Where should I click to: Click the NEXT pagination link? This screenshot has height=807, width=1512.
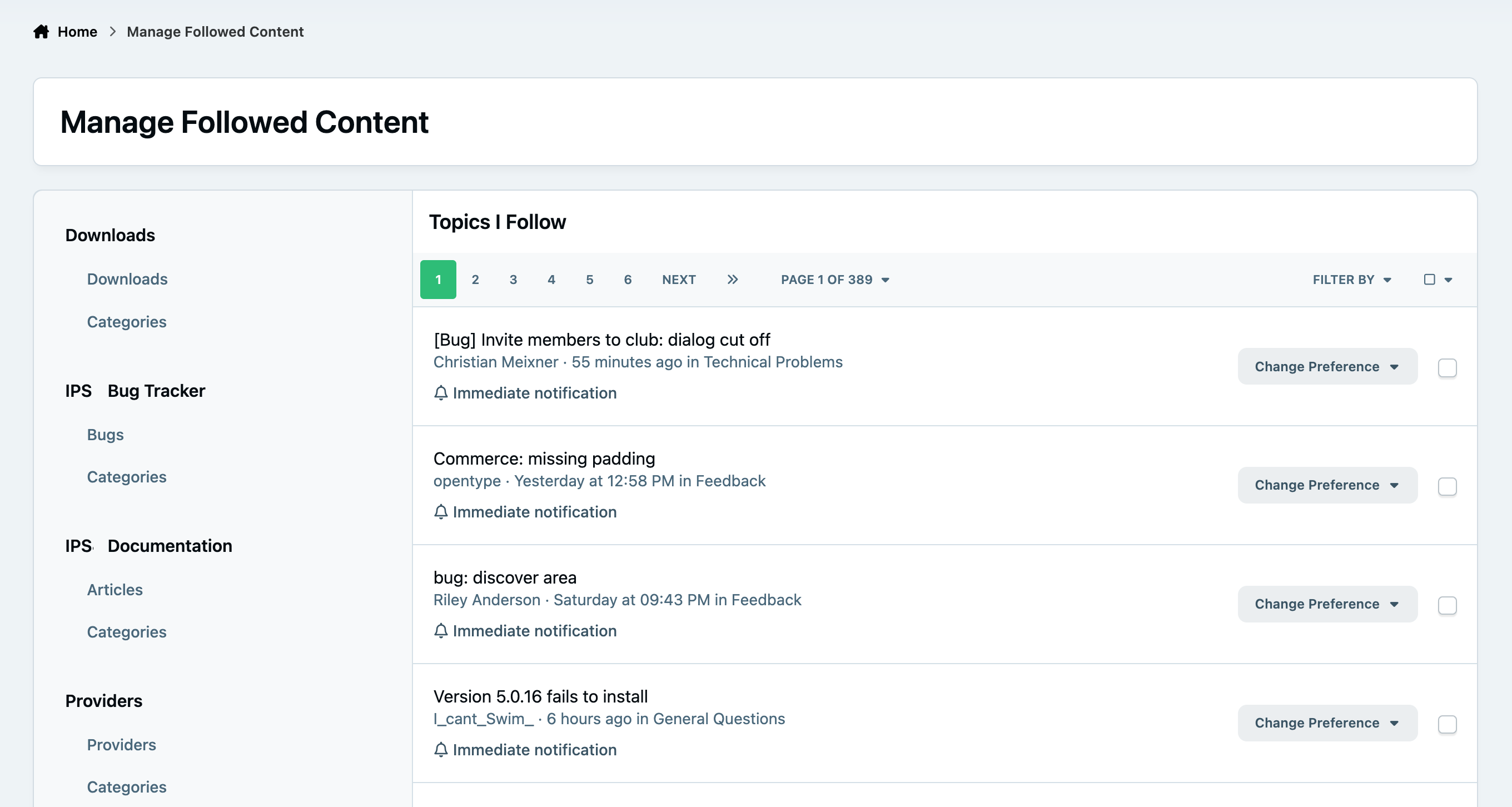pos(679,280)
